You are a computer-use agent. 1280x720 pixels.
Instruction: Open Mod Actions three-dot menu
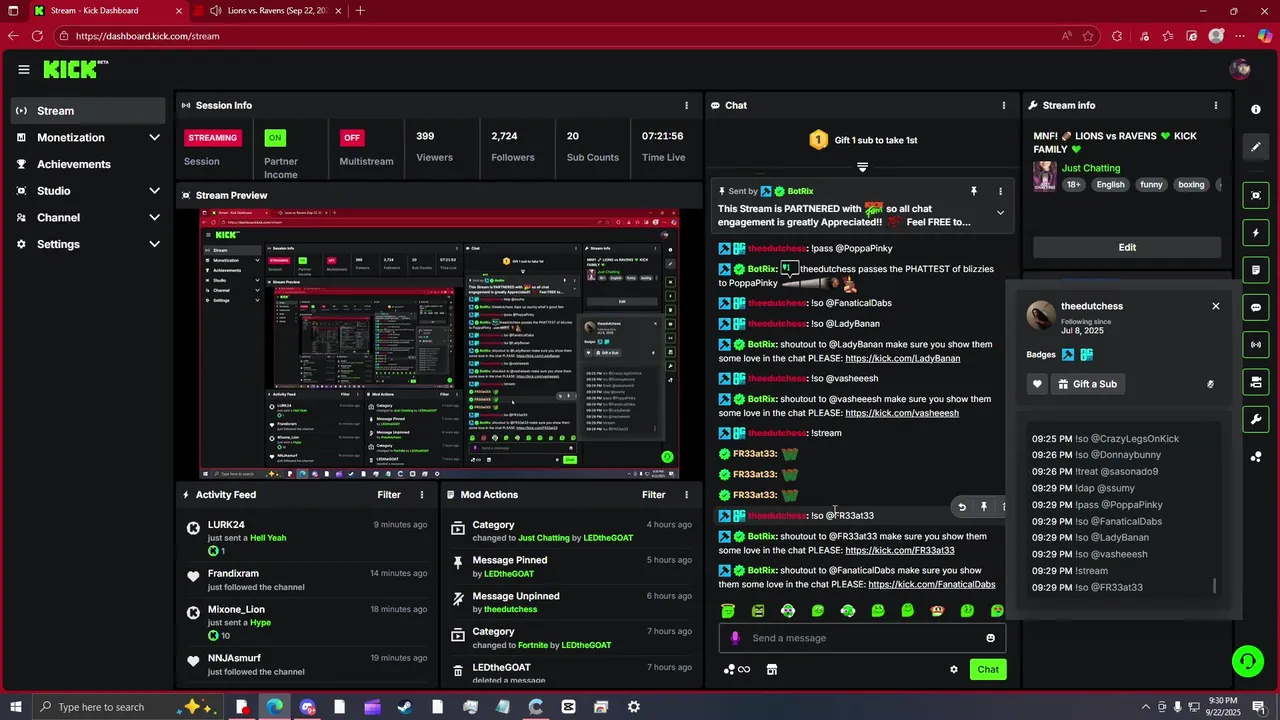[686, 495]
